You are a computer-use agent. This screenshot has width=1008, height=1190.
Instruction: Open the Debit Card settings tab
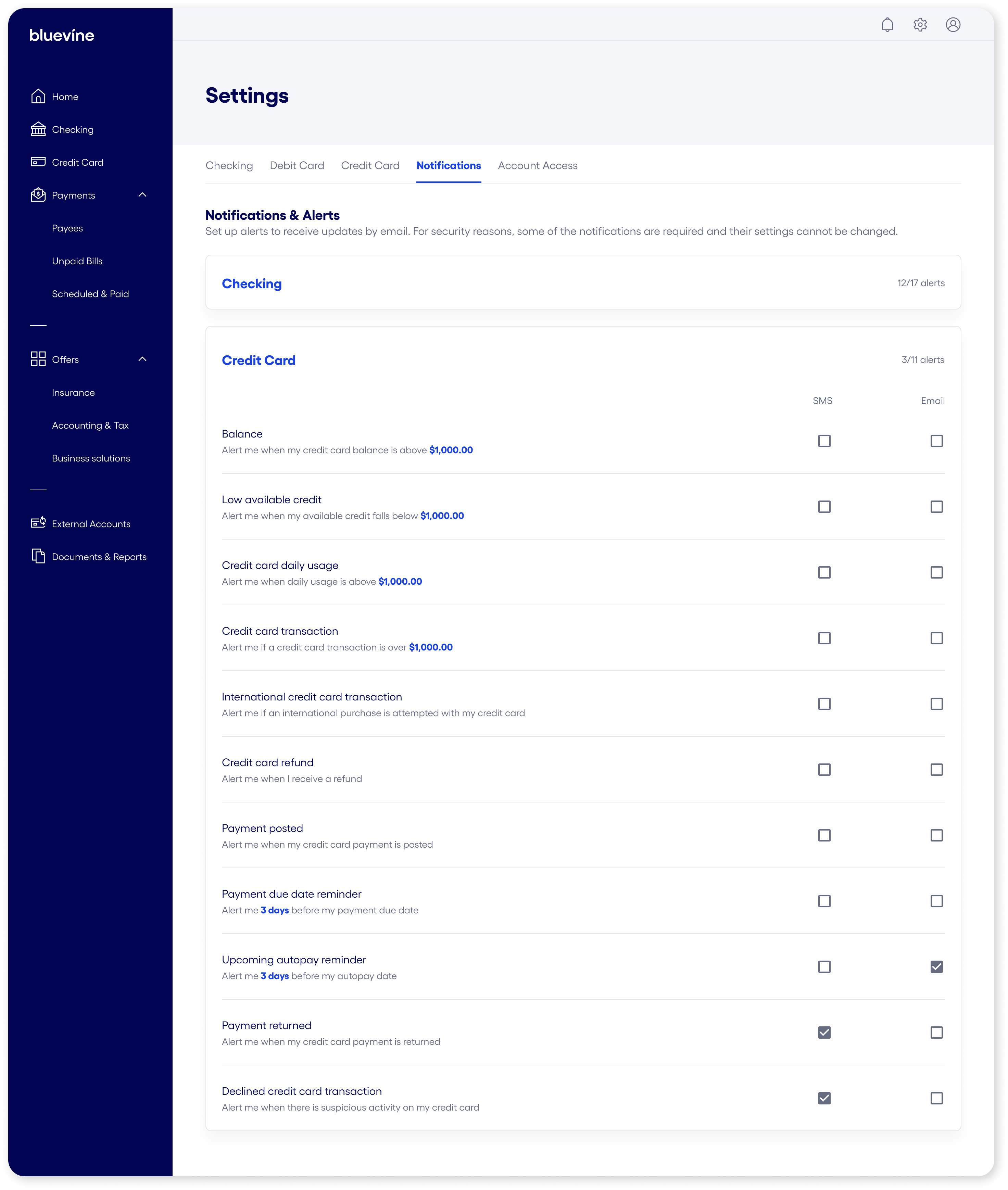pos(297,165)
